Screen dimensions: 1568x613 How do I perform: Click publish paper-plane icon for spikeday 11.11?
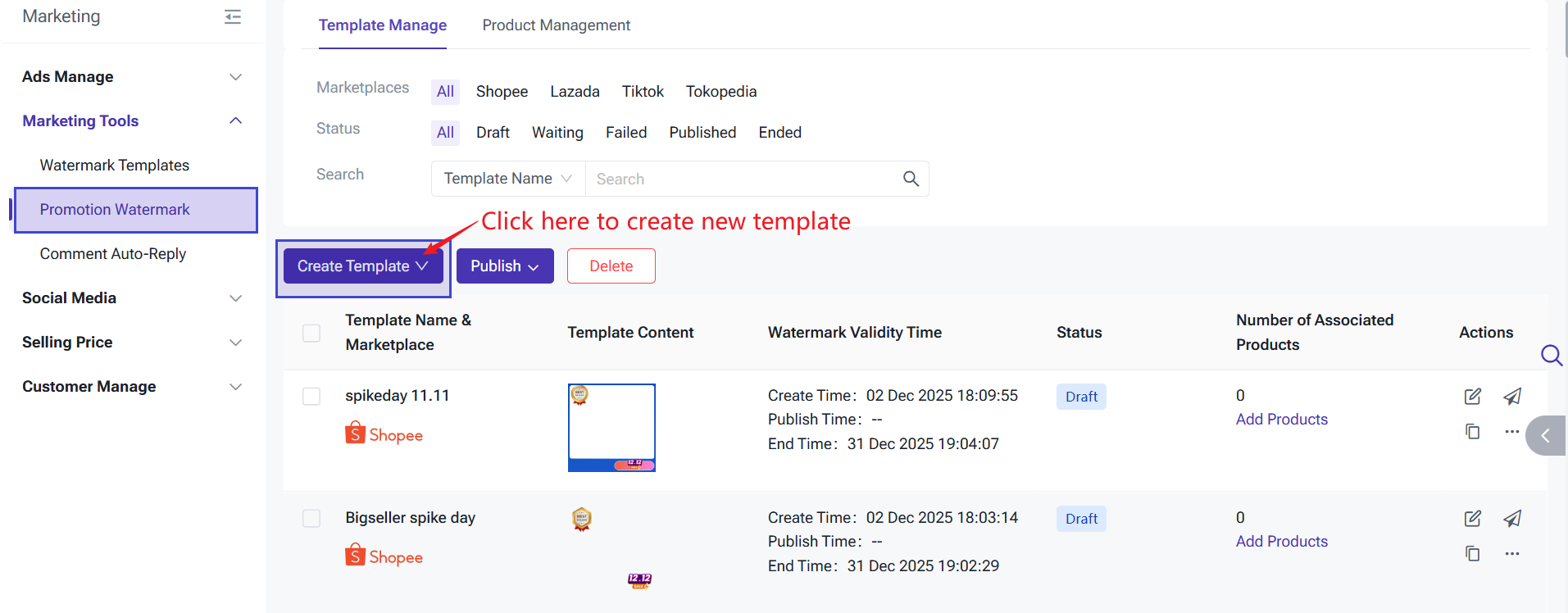pos(1512,397)
